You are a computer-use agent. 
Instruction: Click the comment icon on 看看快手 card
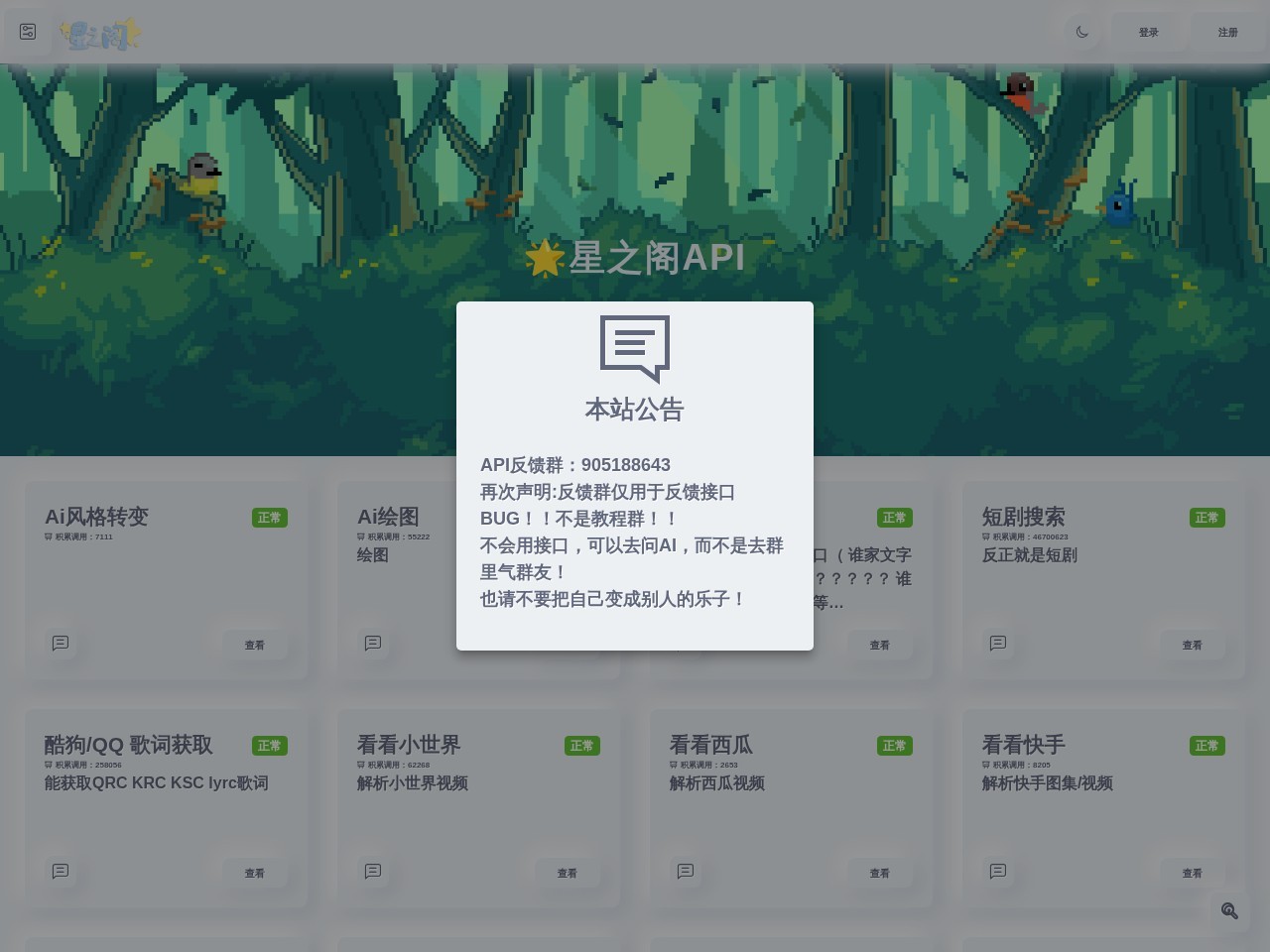(x=998, y=871)
